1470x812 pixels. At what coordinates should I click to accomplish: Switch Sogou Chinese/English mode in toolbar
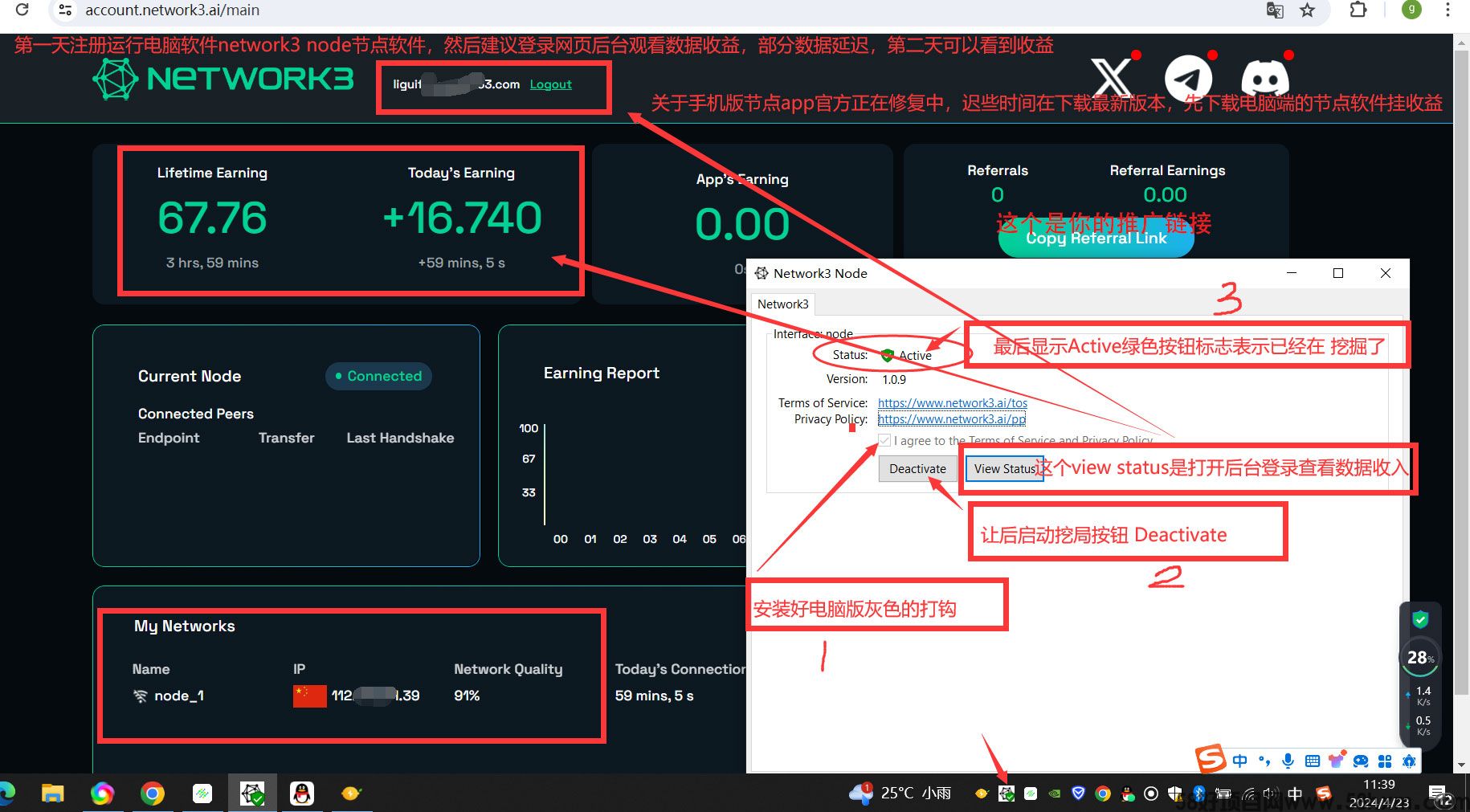1240,761
